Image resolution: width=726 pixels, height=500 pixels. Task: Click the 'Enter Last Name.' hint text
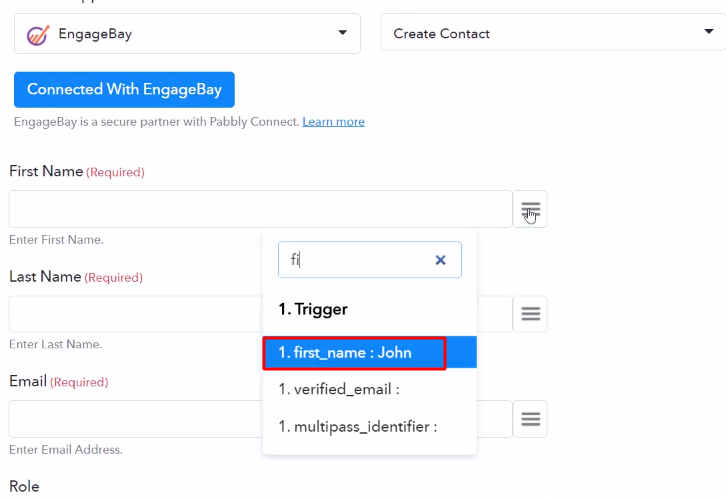pos(56,344)
